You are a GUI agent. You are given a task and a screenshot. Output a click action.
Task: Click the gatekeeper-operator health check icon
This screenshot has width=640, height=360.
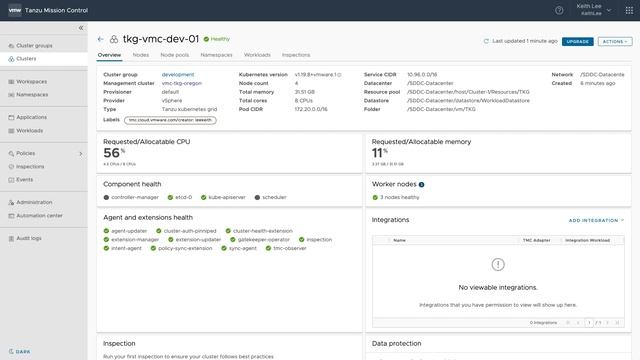point(233,240)
